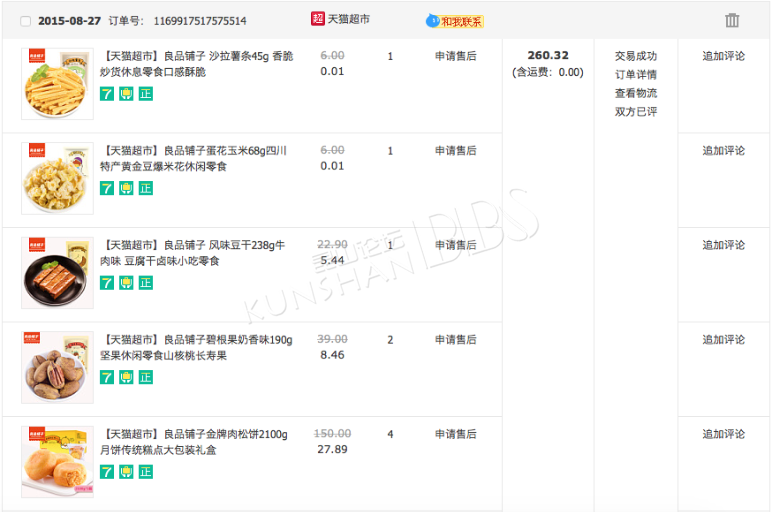Click the shield guarantee icon under 金牌肉松饼
Viewport: 780px width, 512px height.
(x=126, y=472)
